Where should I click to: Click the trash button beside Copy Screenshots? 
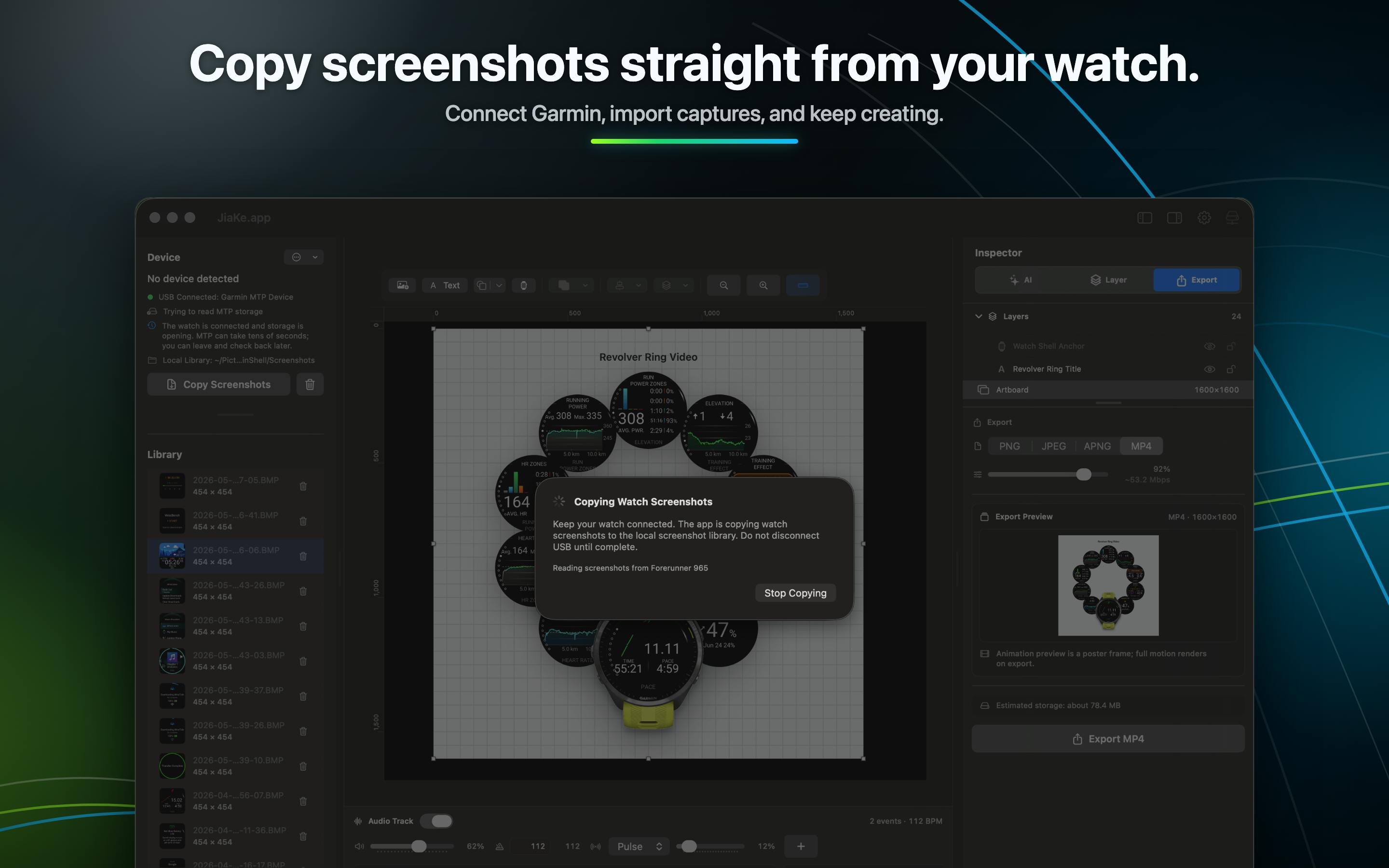pyautogui.click(x=310, y=385)
